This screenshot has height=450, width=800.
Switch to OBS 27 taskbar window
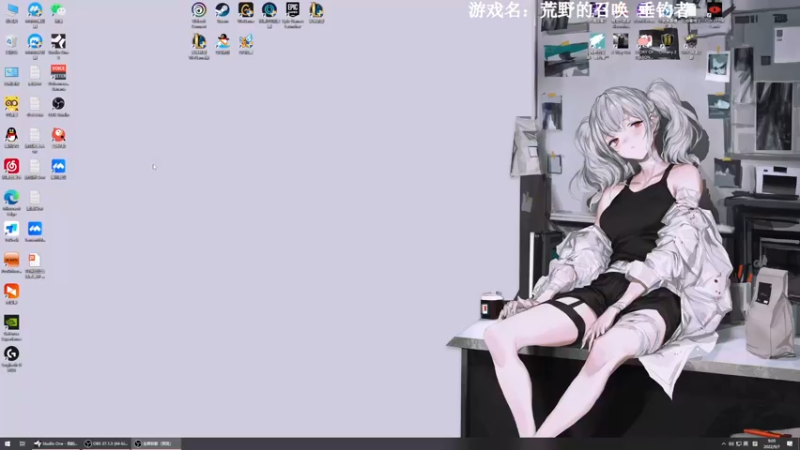(x=106, y=443)
